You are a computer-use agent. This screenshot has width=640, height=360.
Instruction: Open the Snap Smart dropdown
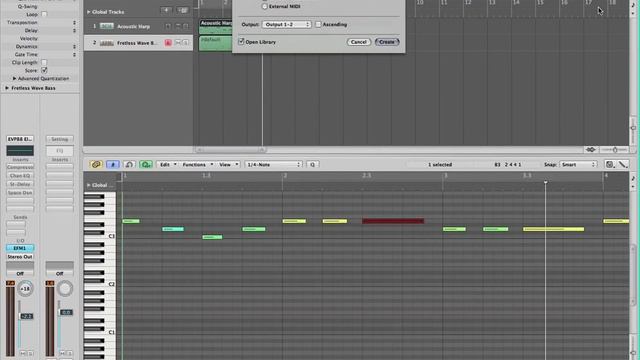[578, 164]
